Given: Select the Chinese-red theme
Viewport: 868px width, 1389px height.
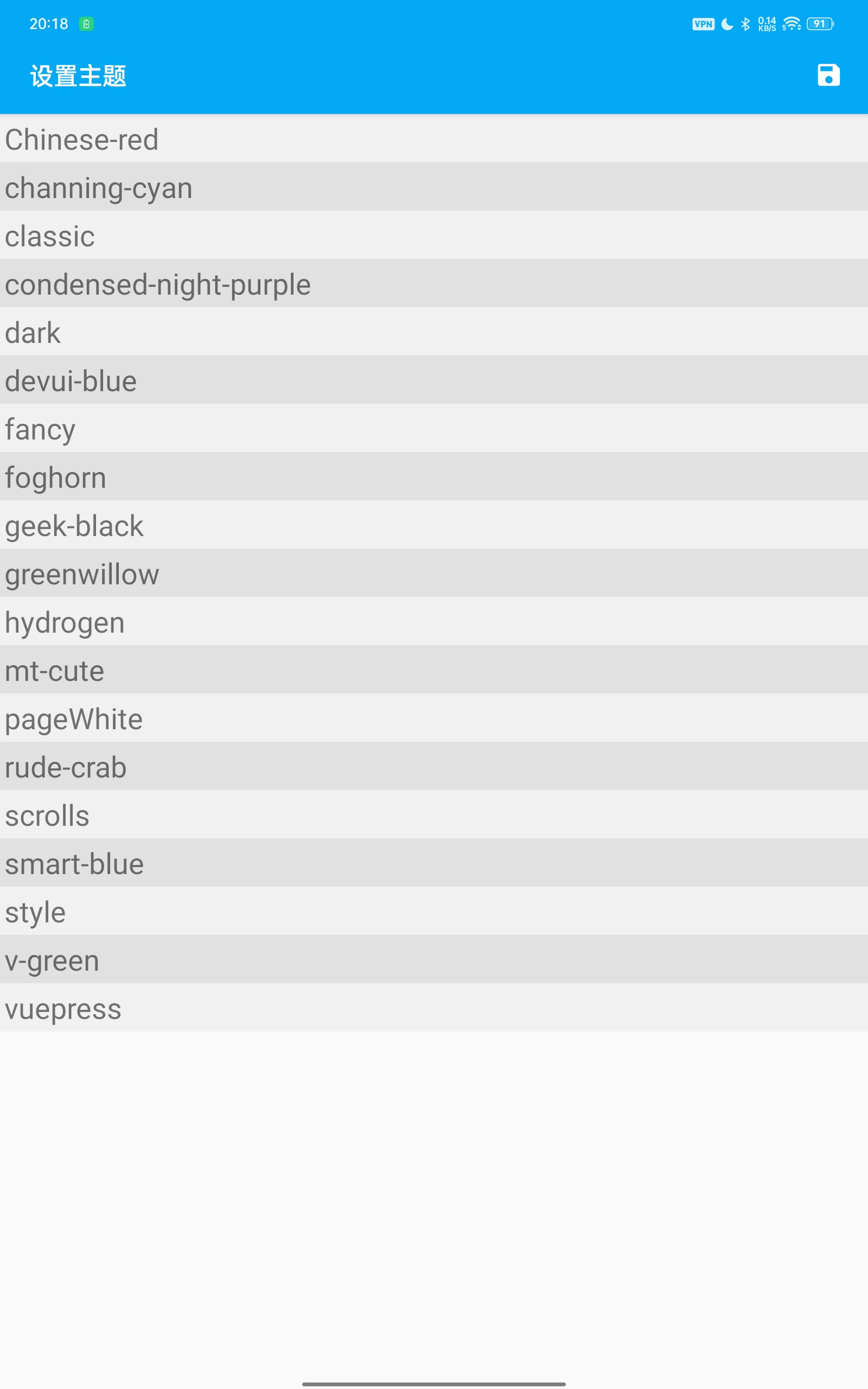Looking at the screenshot, I should pos(434,138).
